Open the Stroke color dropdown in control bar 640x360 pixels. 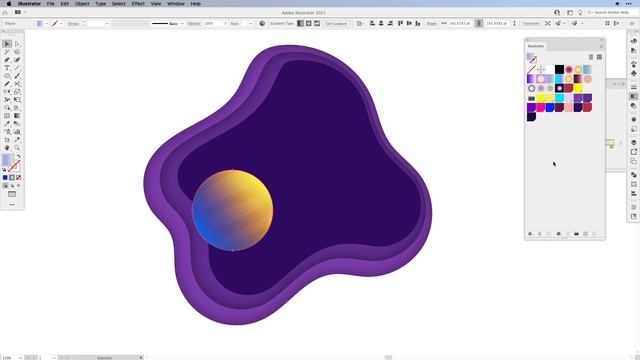[x=61, y=24]
